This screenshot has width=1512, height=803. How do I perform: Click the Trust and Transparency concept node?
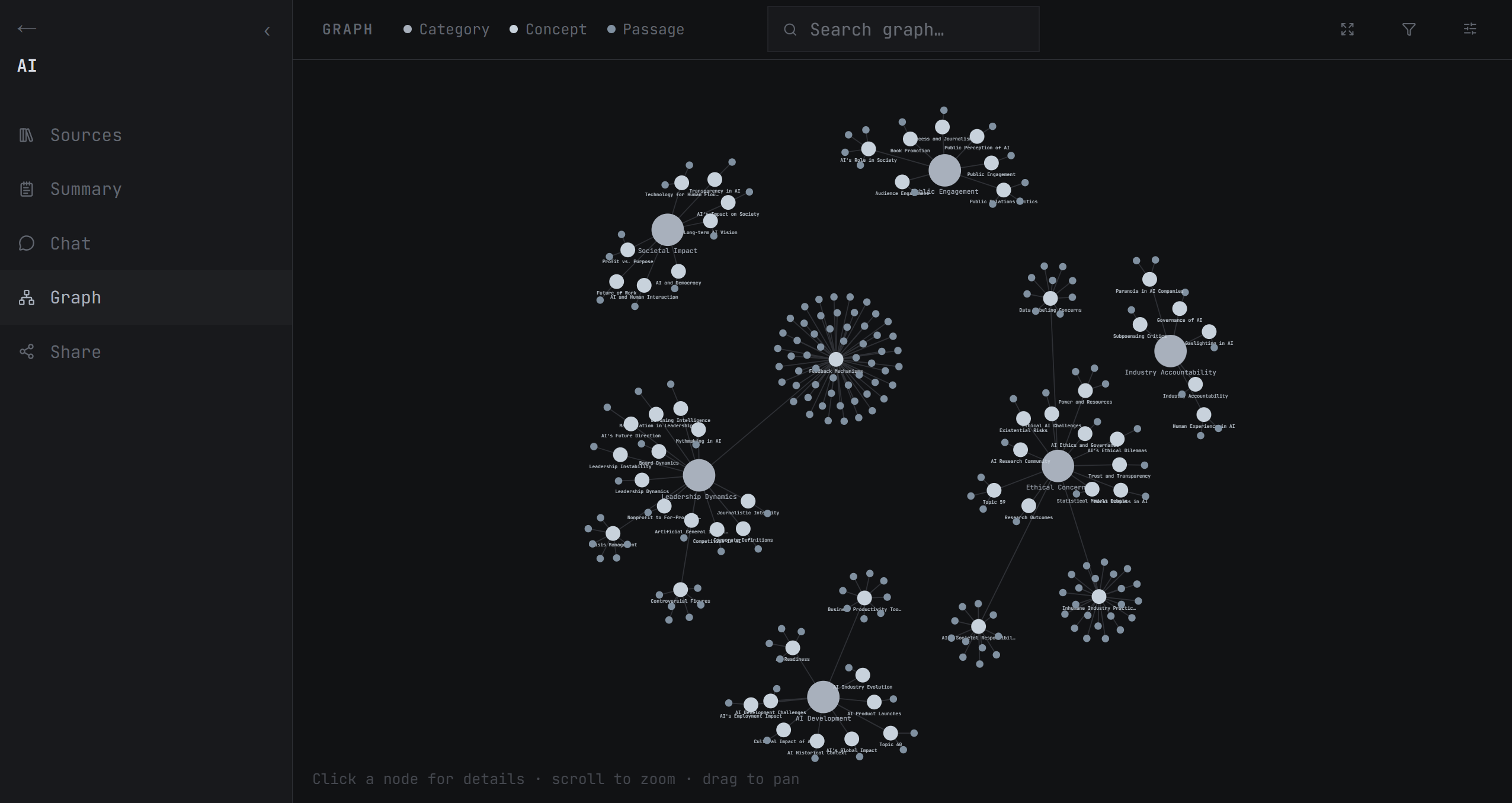1120,464
